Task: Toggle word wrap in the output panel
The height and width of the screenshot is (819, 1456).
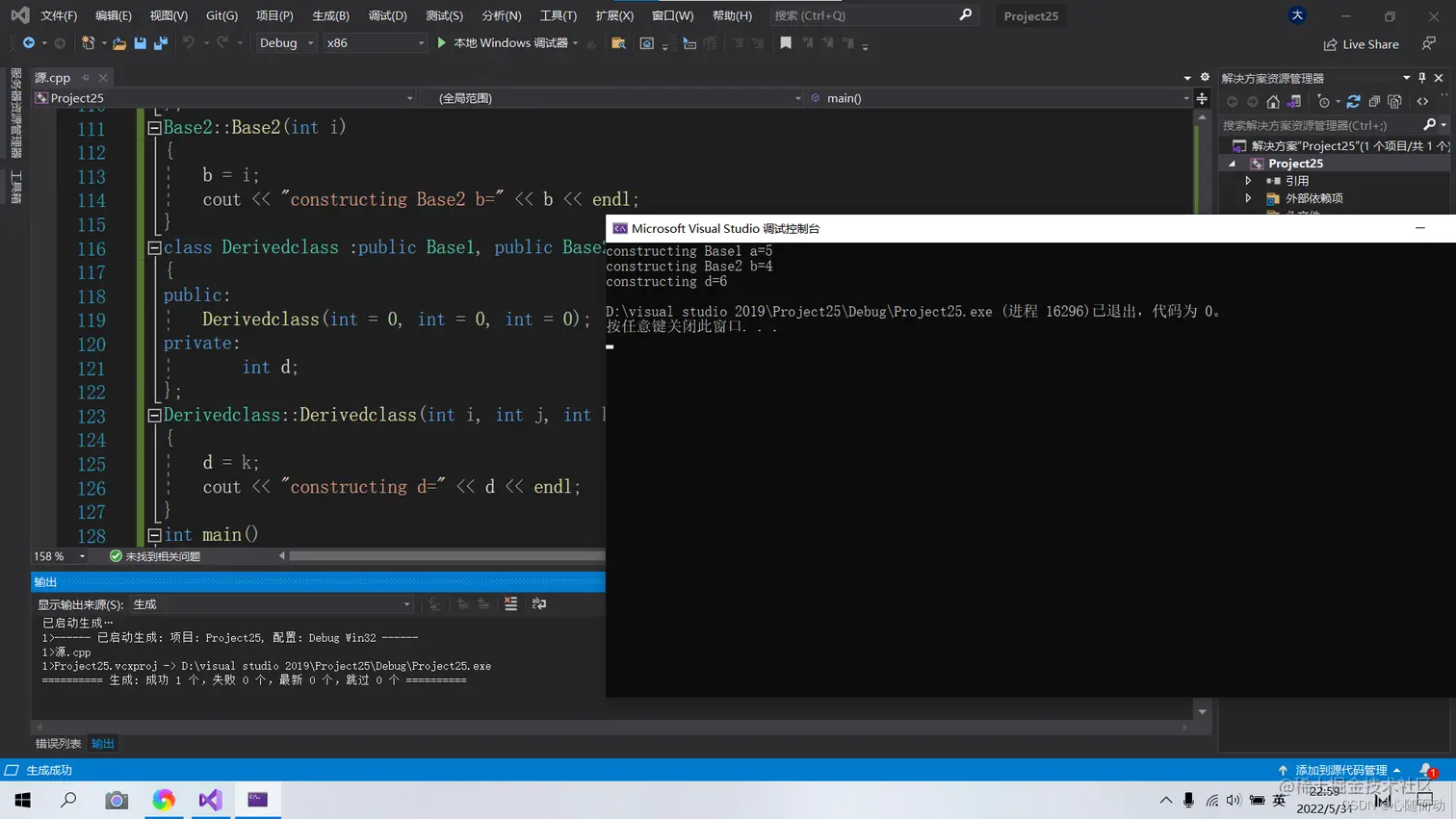Action: point(539,603)
